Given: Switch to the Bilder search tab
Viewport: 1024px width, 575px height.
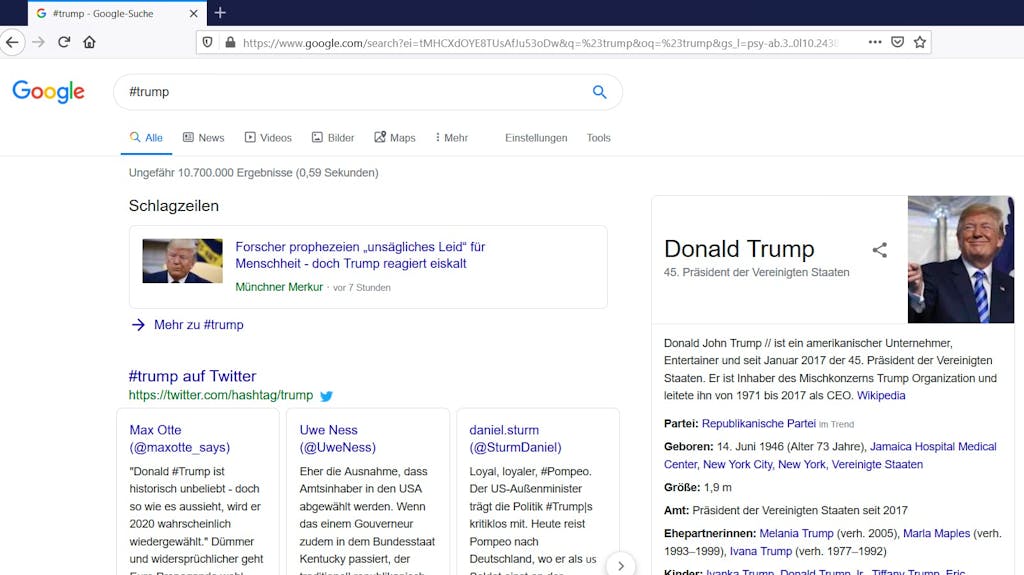Looking at the screenshot, I should (332, 138).
